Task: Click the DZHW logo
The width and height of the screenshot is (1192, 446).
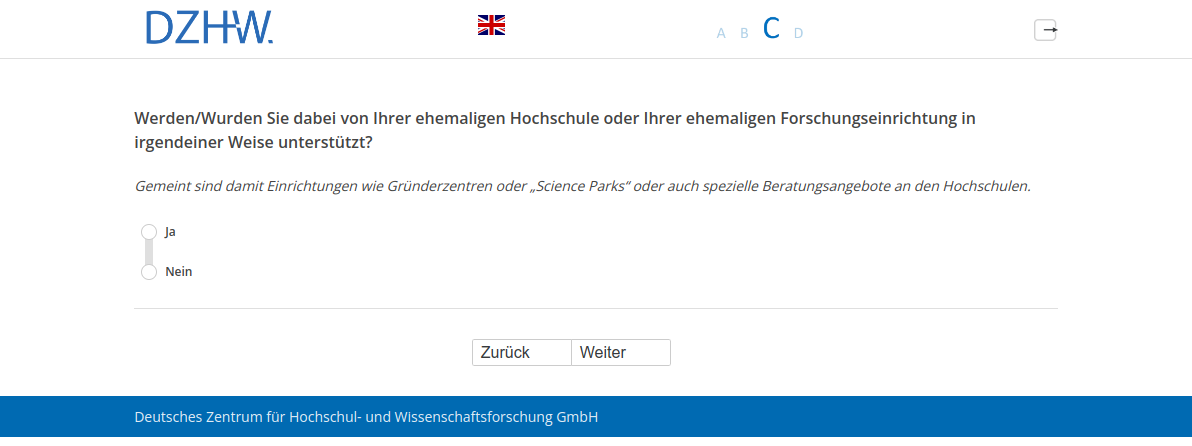Action: (209, 28)
